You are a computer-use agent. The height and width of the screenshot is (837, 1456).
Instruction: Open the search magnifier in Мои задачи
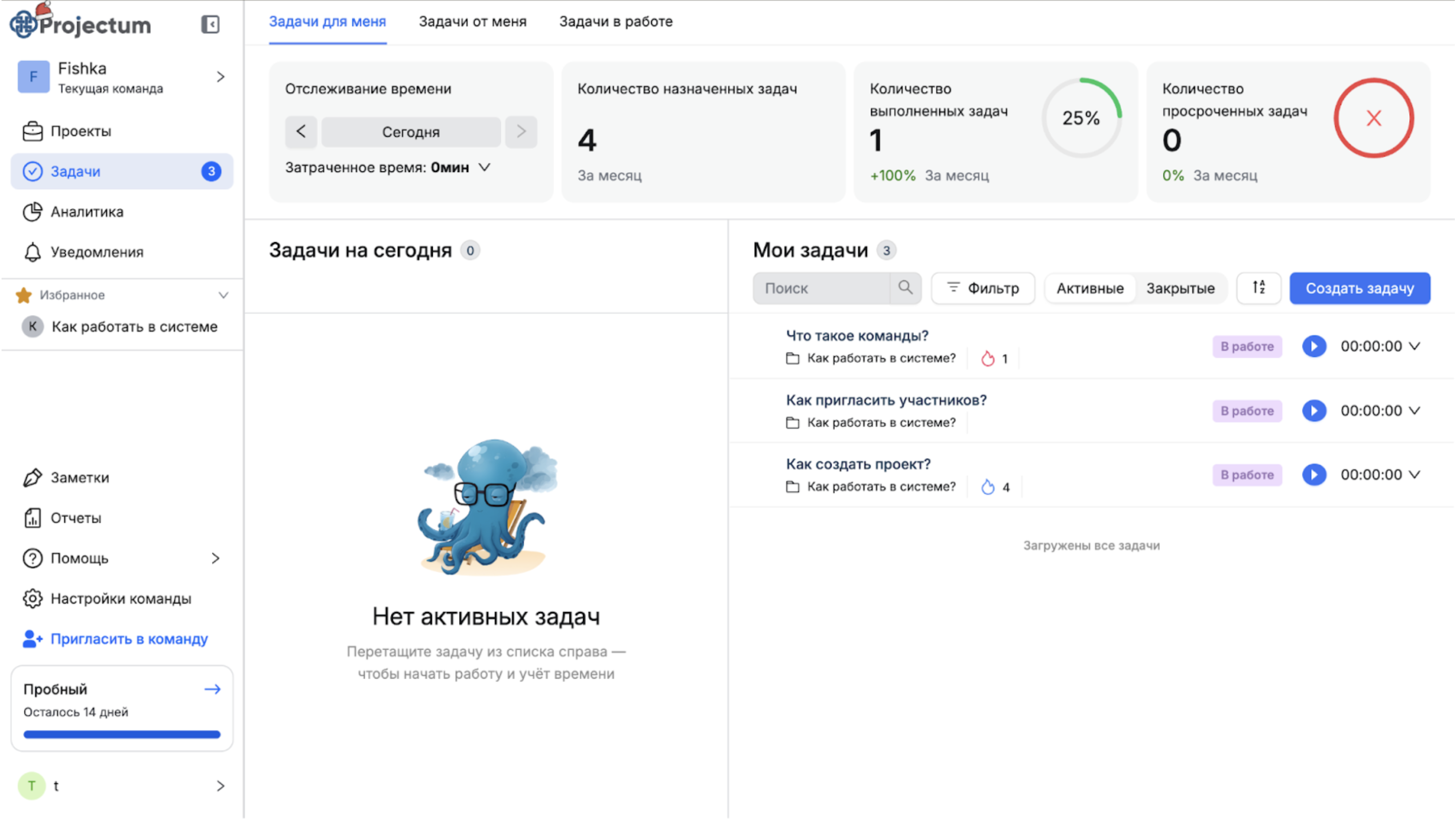pyautogui.click(x=906, y=288)
